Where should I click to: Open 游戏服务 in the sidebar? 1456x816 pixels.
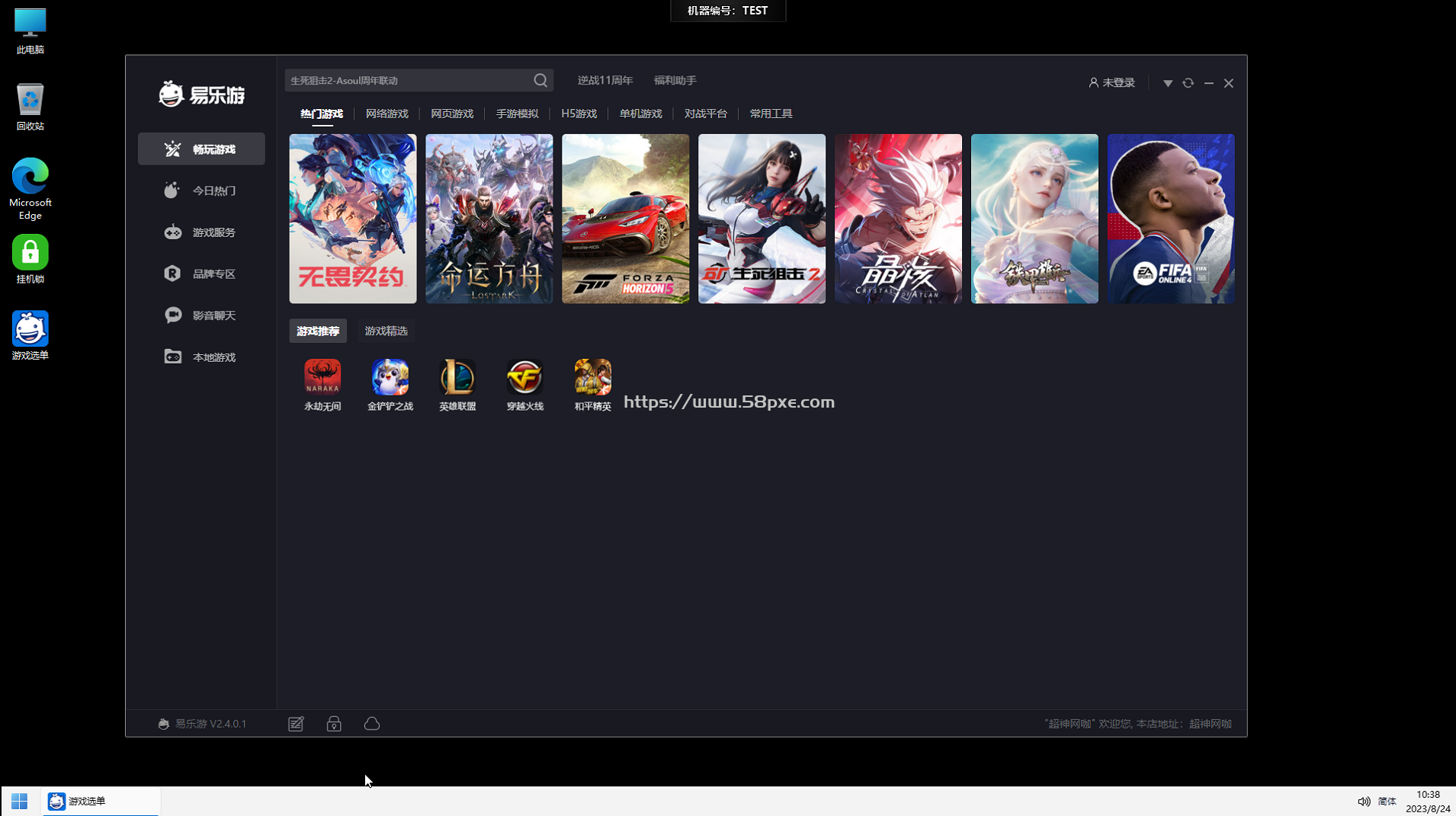pos(201,232)
